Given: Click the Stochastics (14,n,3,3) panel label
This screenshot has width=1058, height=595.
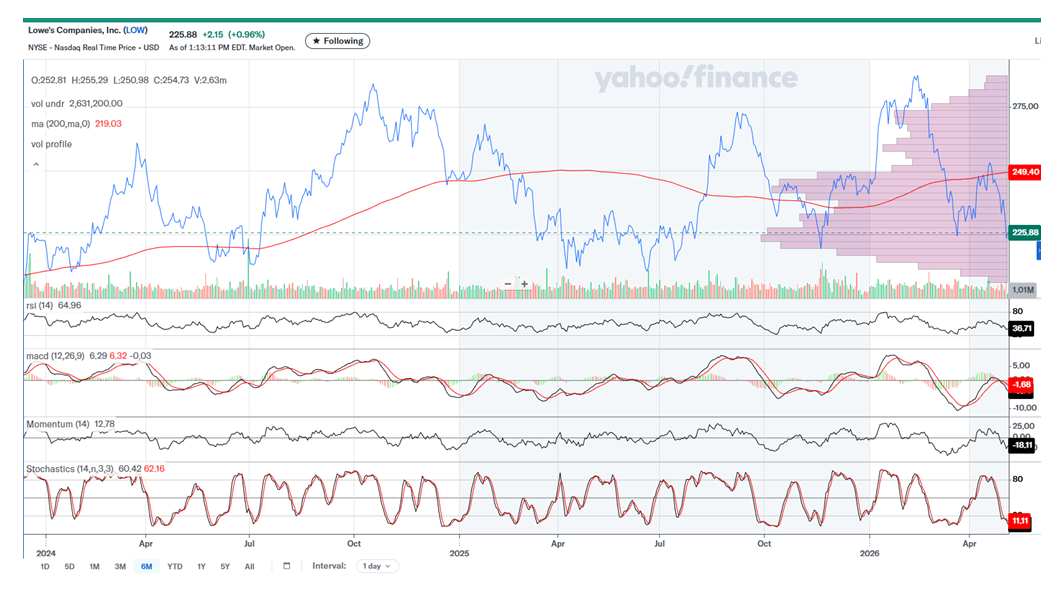Looking at the screenshot, I should tap(70, 469).
